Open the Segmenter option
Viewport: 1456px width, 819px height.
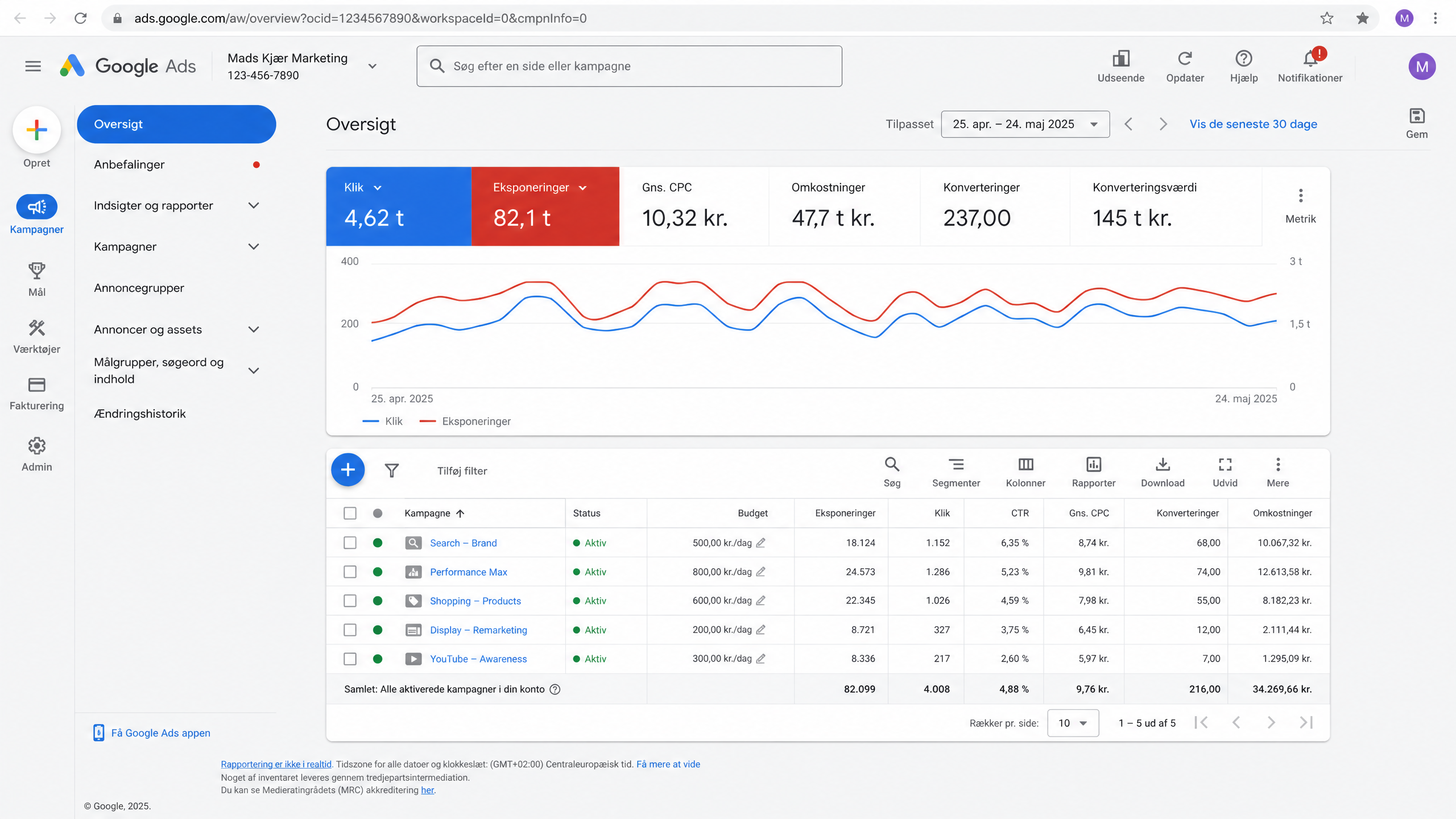coord(956,471)
